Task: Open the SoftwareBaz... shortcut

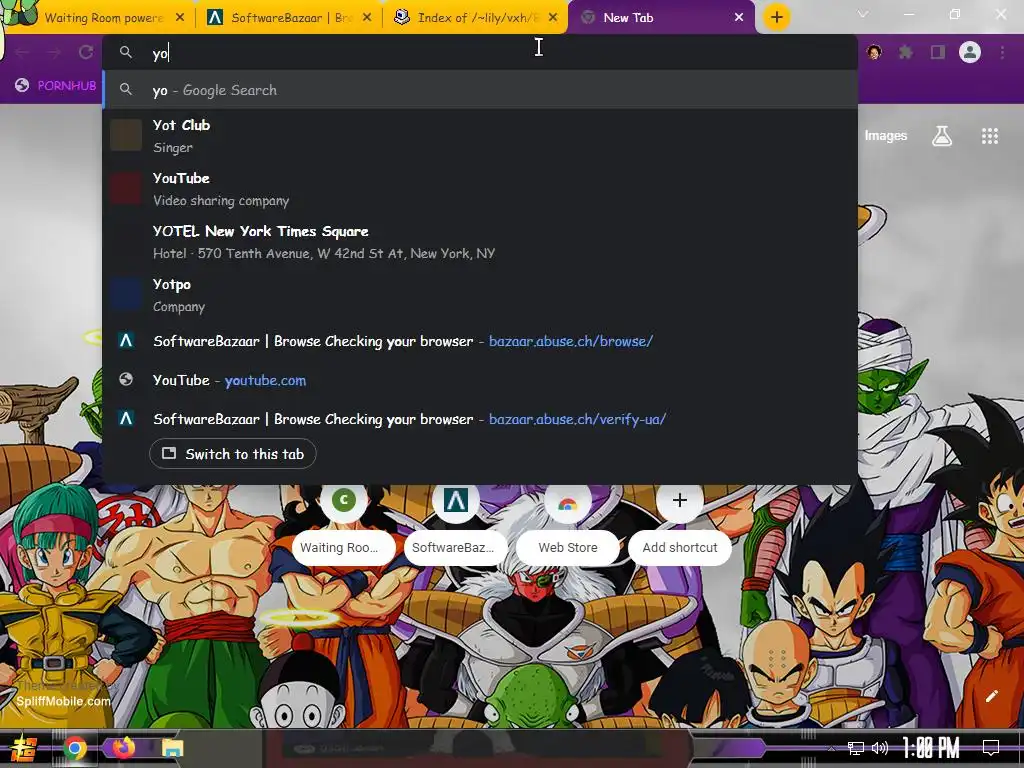Action: [x=456, y=524]
